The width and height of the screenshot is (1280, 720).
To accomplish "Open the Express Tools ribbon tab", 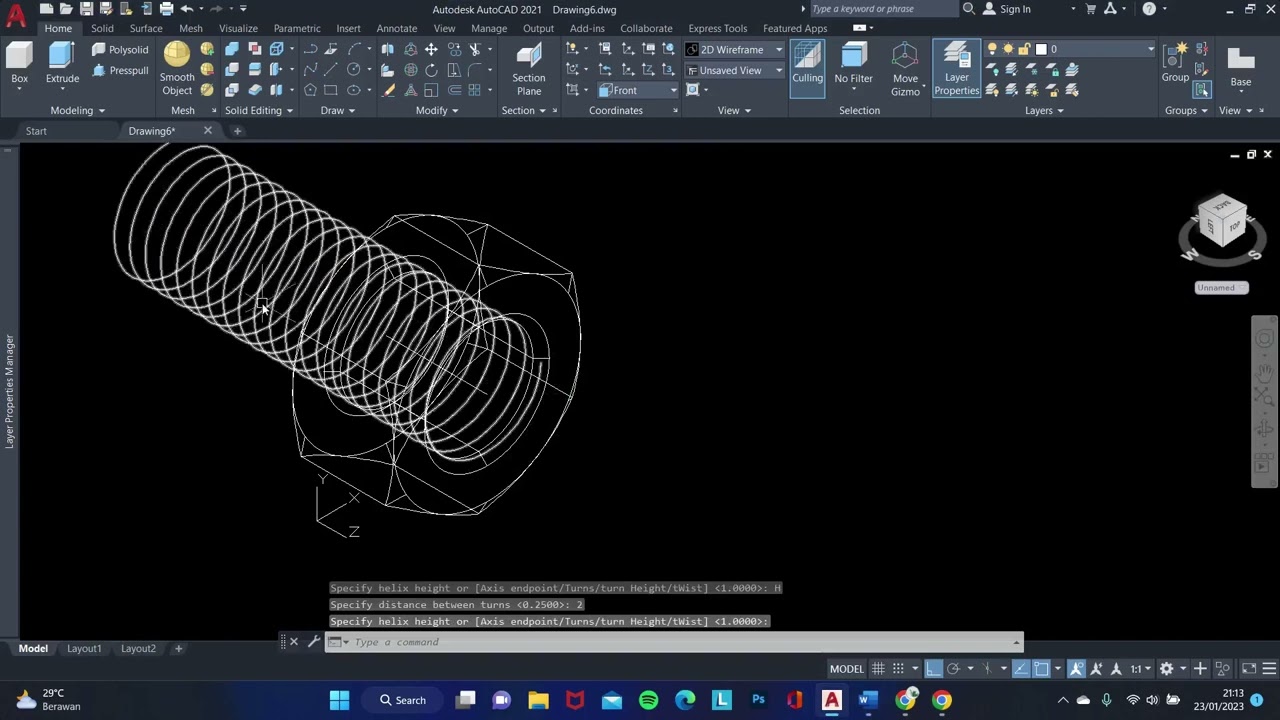I will pos(717,28).
